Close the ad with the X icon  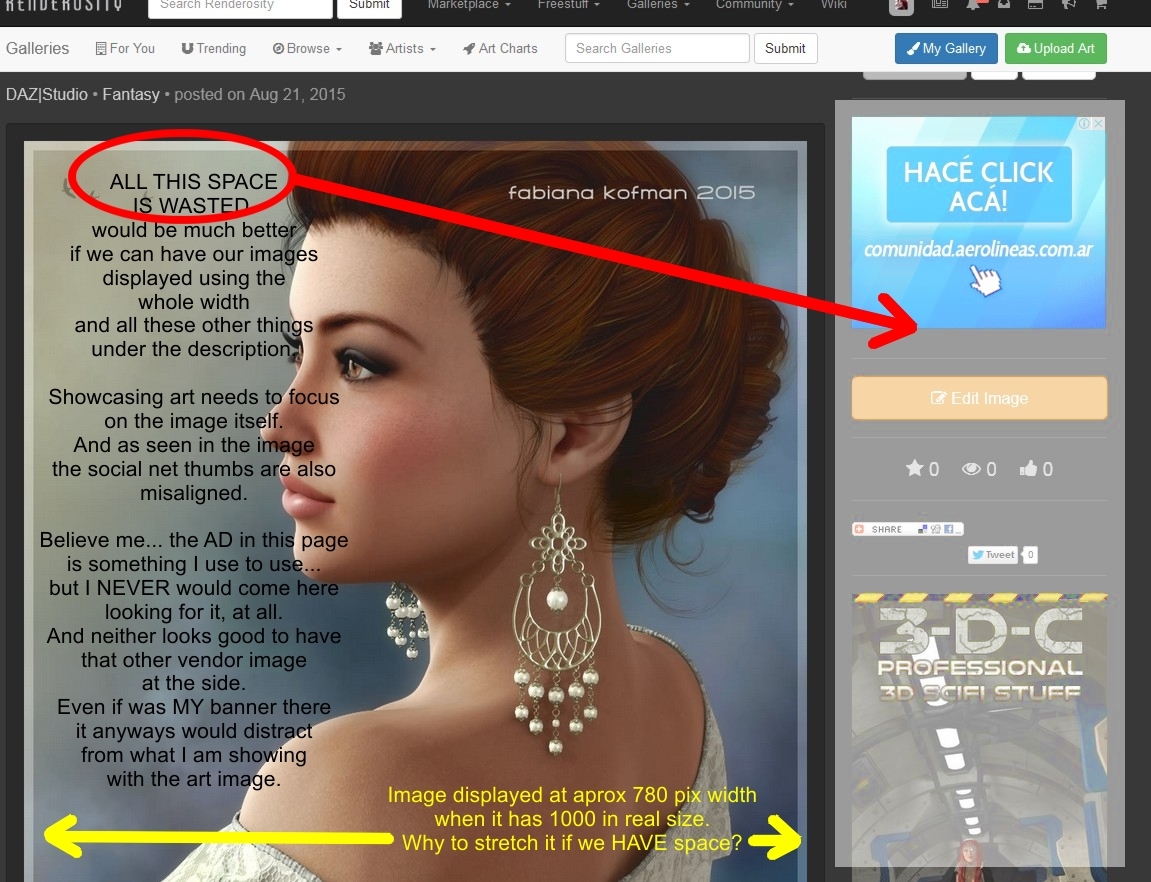1099,124
